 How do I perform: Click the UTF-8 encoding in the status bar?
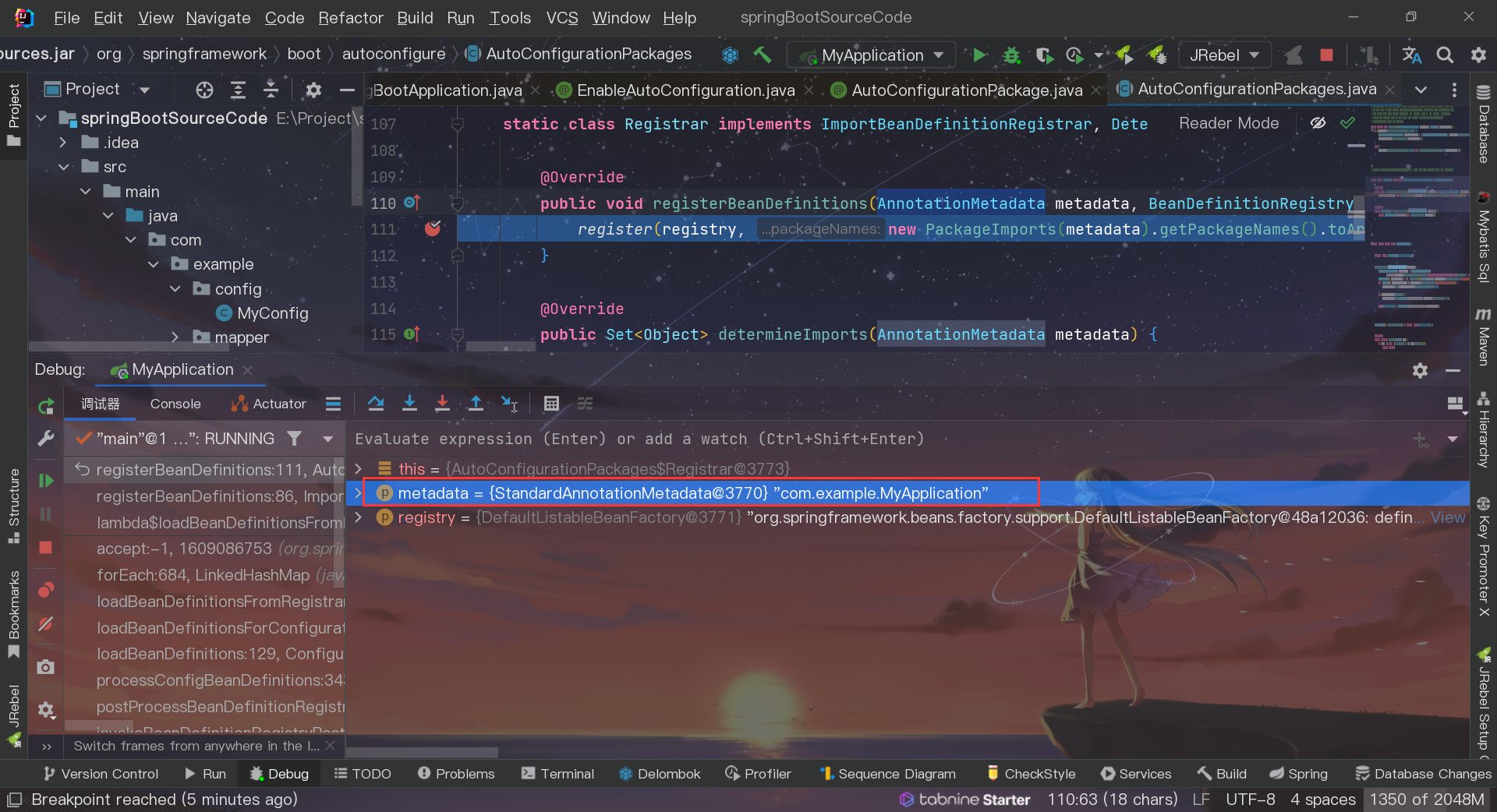(x=1250, y=800)
